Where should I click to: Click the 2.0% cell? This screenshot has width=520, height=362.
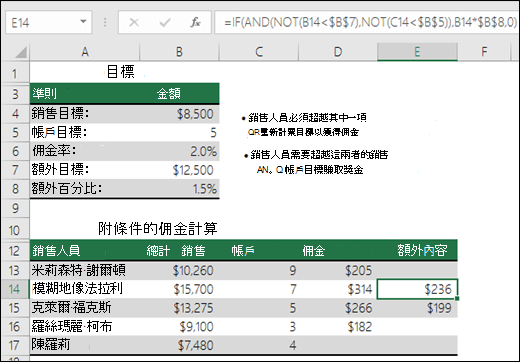pyautogui.click(x=179, y=151)
